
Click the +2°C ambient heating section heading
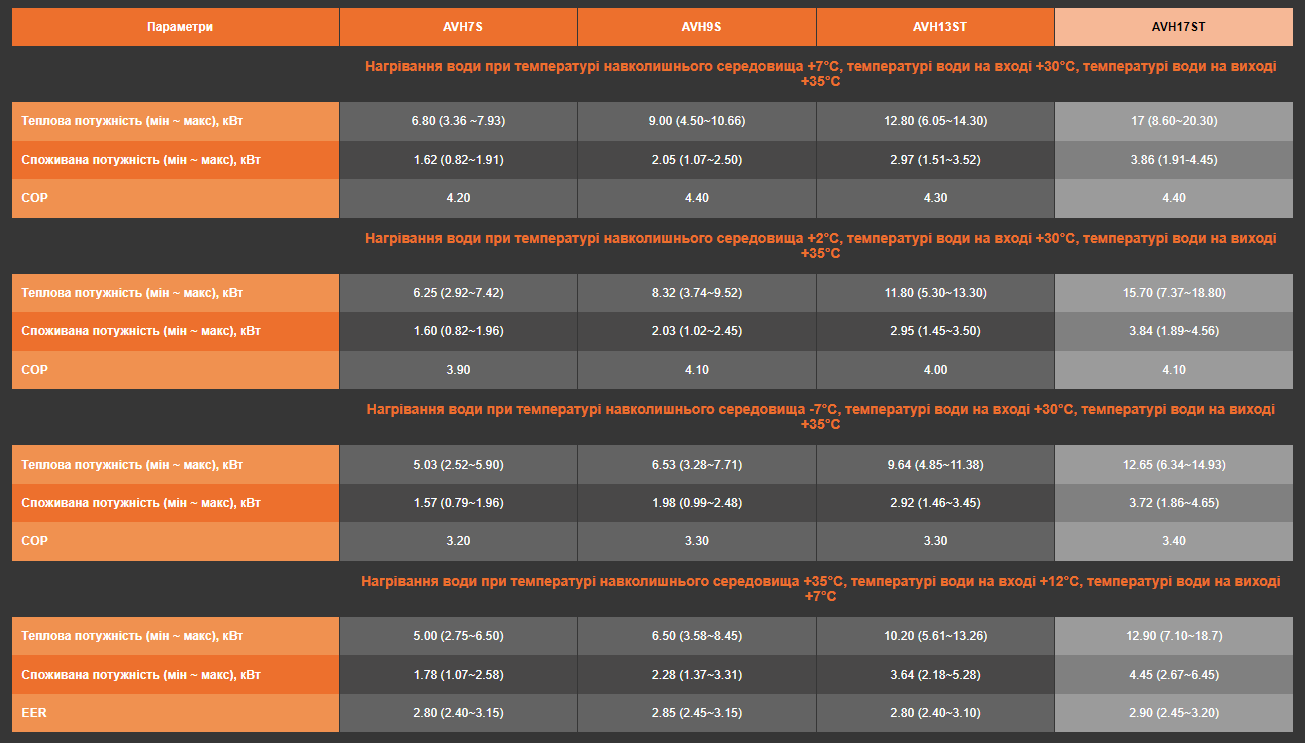coord(820,246)
